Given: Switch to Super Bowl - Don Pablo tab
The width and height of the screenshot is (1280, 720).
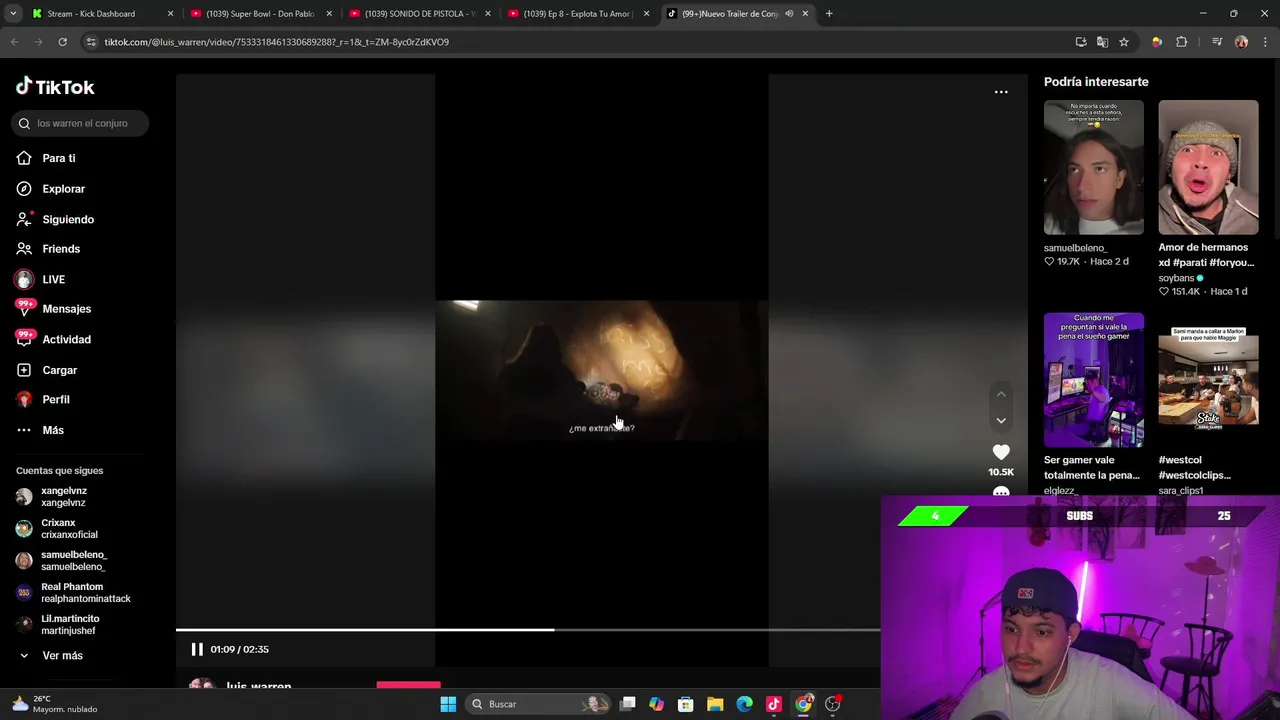Looking at the screenshot, I should [x=260, y=14].
